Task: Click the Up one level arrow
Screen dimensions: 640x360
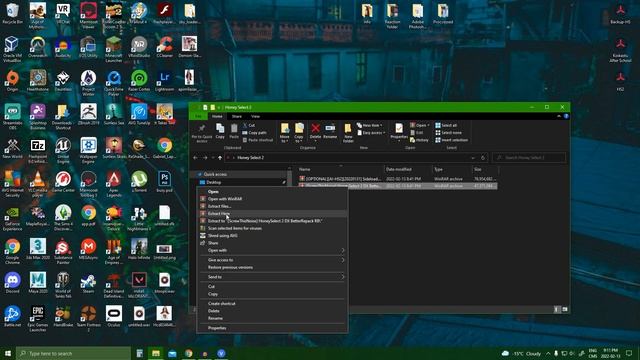Action: click(220, 158)
